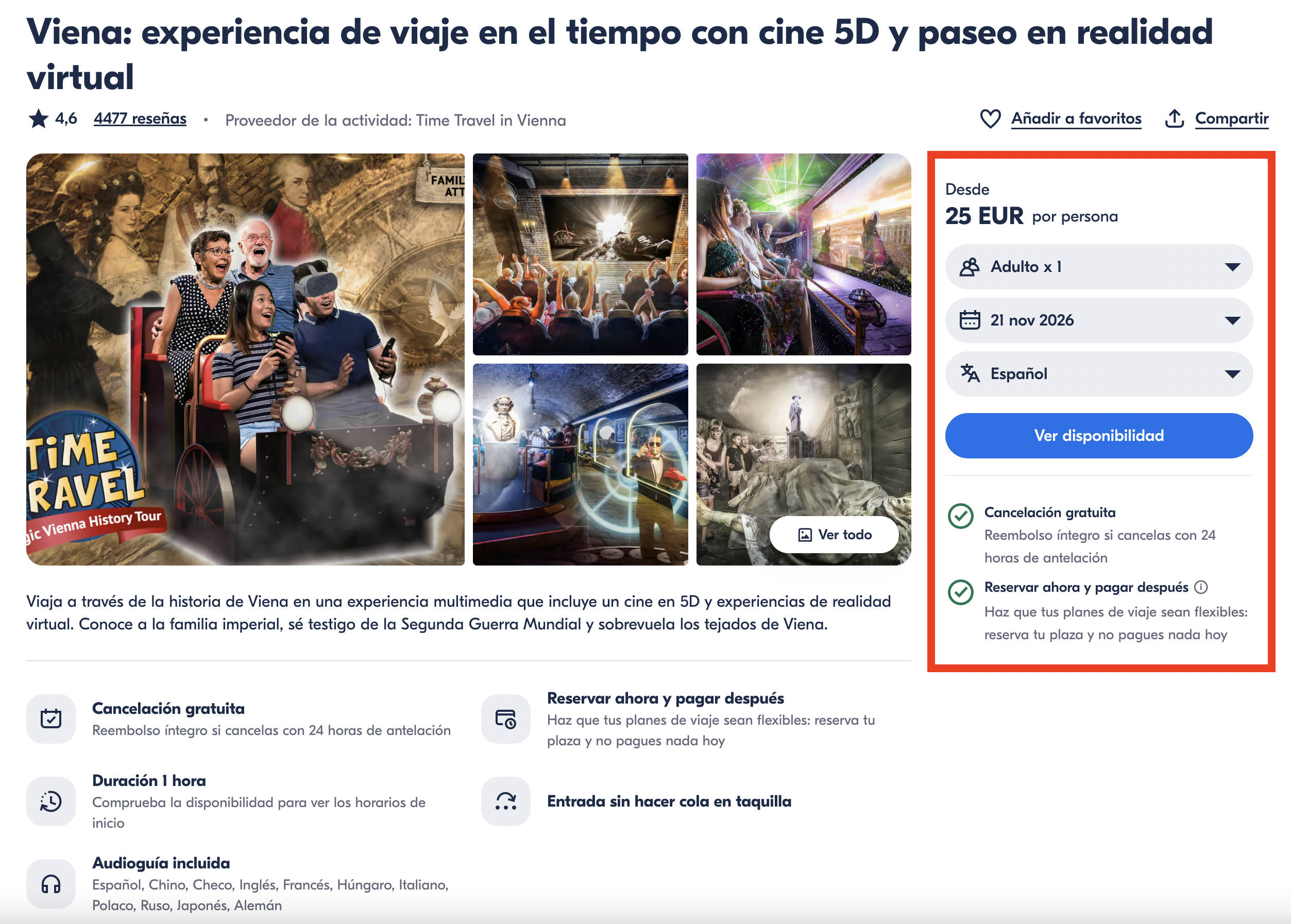Click the Ver disponibilidad button

coord(1099,436)
